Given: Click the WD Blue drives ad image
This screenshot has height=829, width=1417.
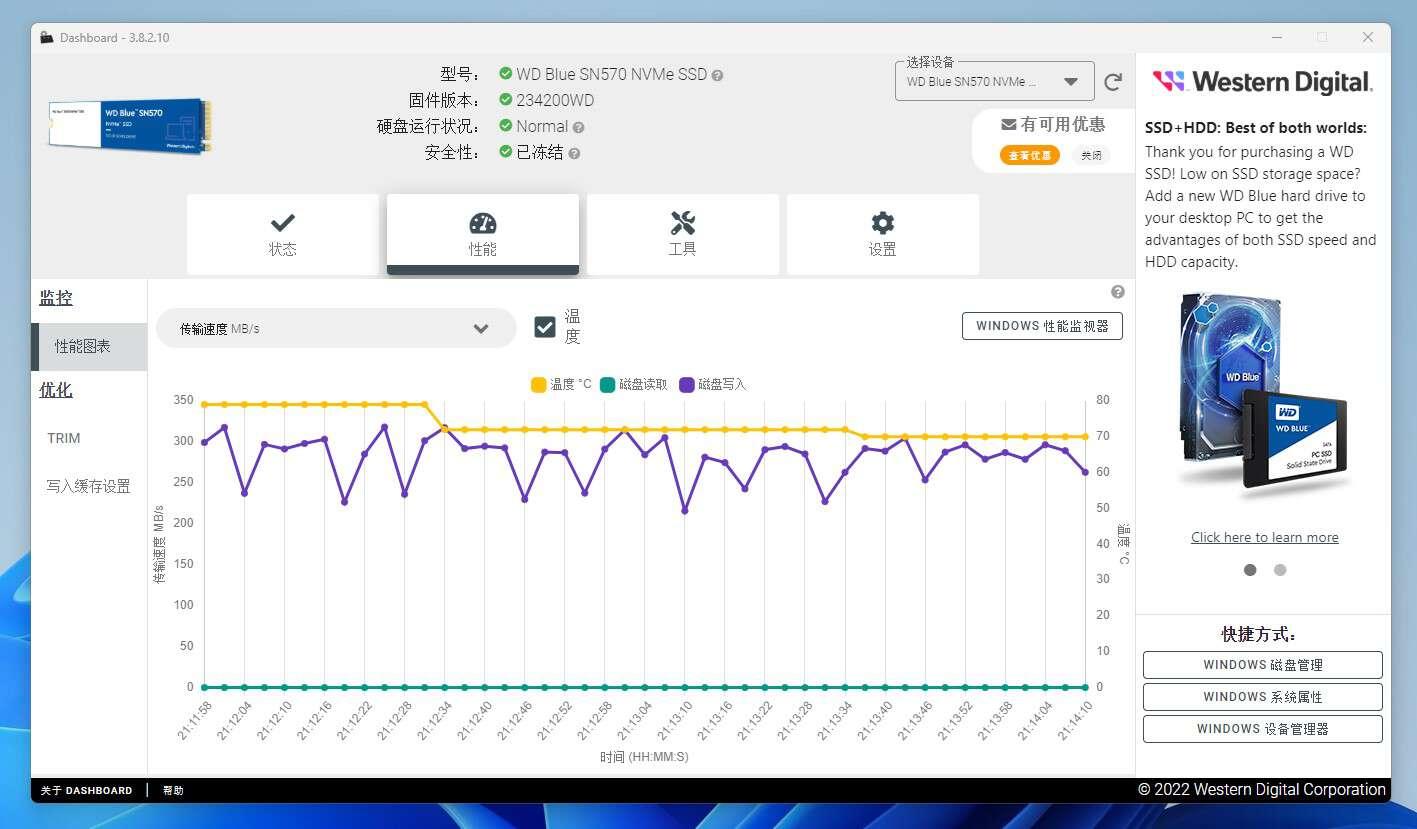Looking at the screenshot, I should pyautogui.click(x=1264, y=394).
